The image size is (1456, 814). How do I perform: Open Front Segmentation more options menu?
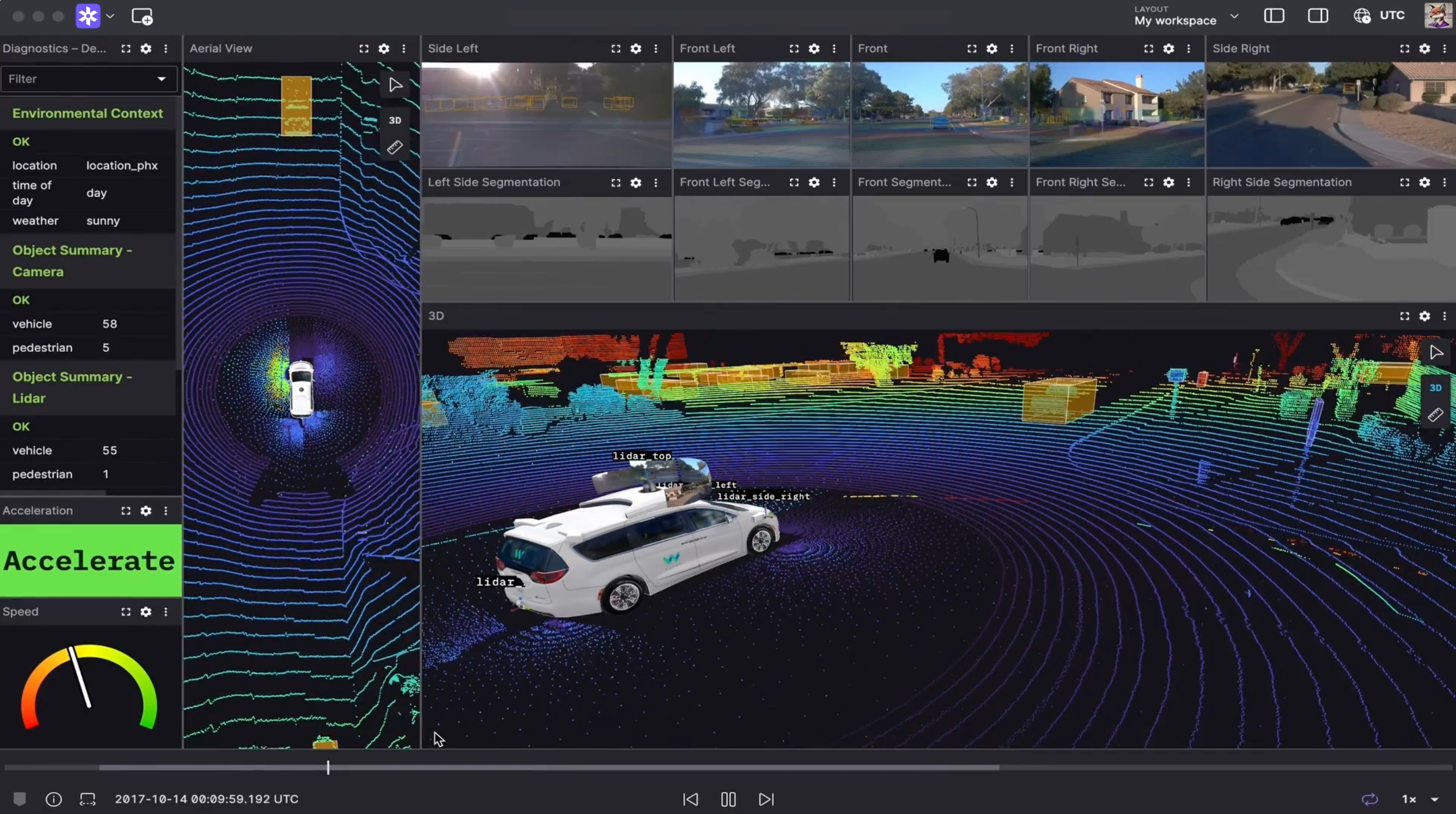click(1012, 182)
